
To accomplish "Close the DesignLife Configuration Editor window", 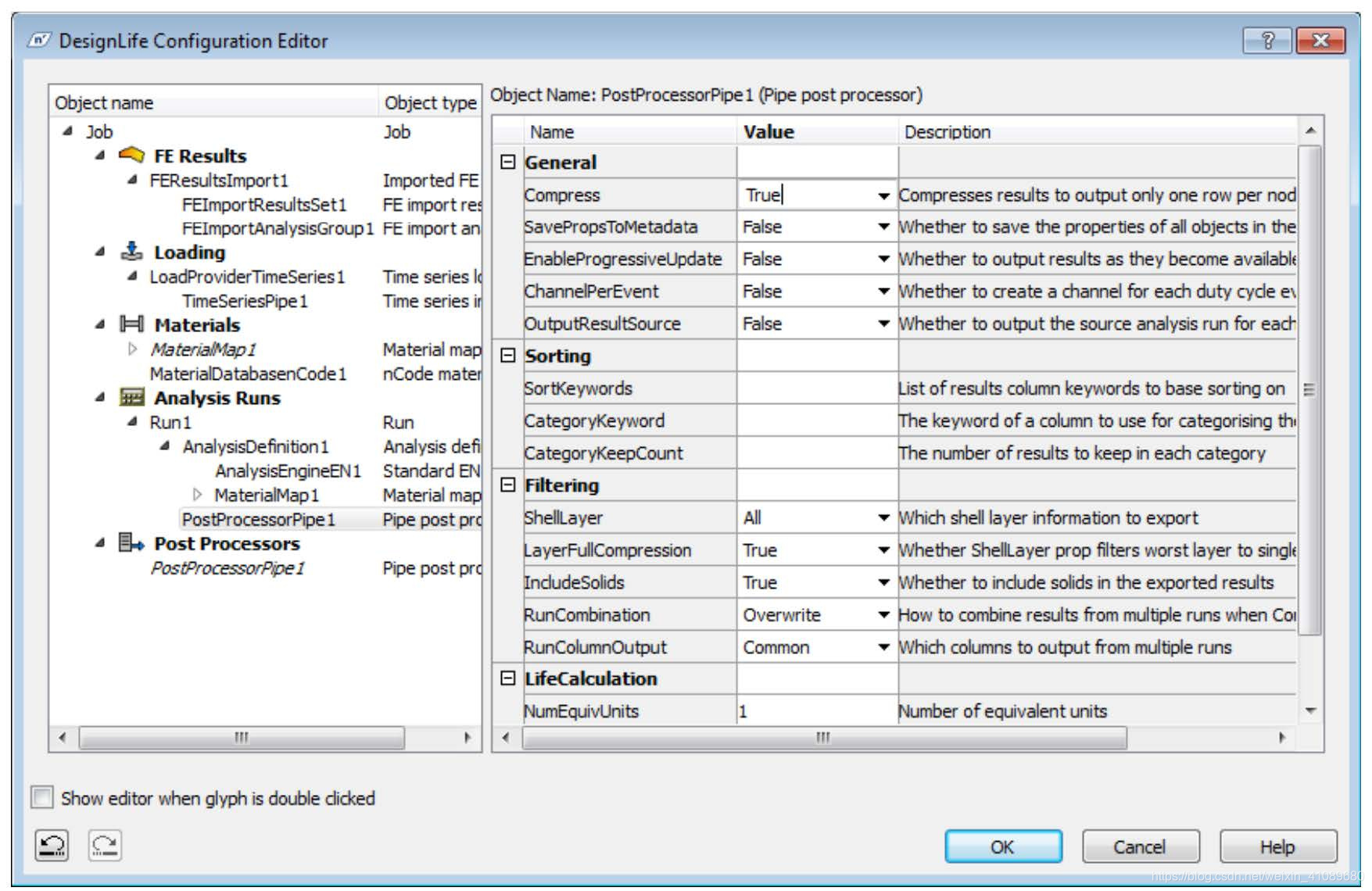I will click(x=1320, y=40).
